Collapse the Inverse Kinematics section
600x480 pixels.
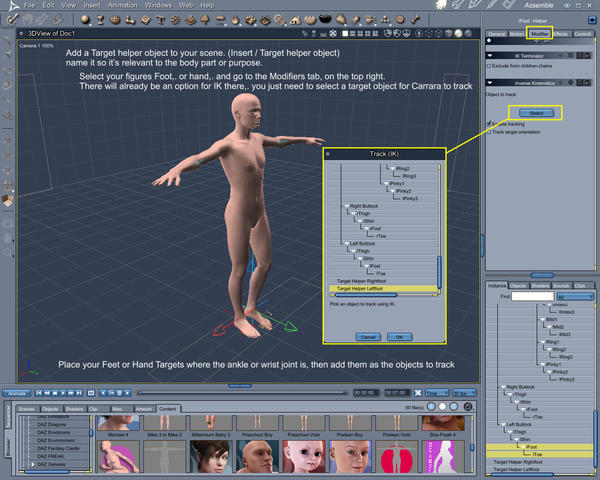pyautogui.click(x=490, y=83)
